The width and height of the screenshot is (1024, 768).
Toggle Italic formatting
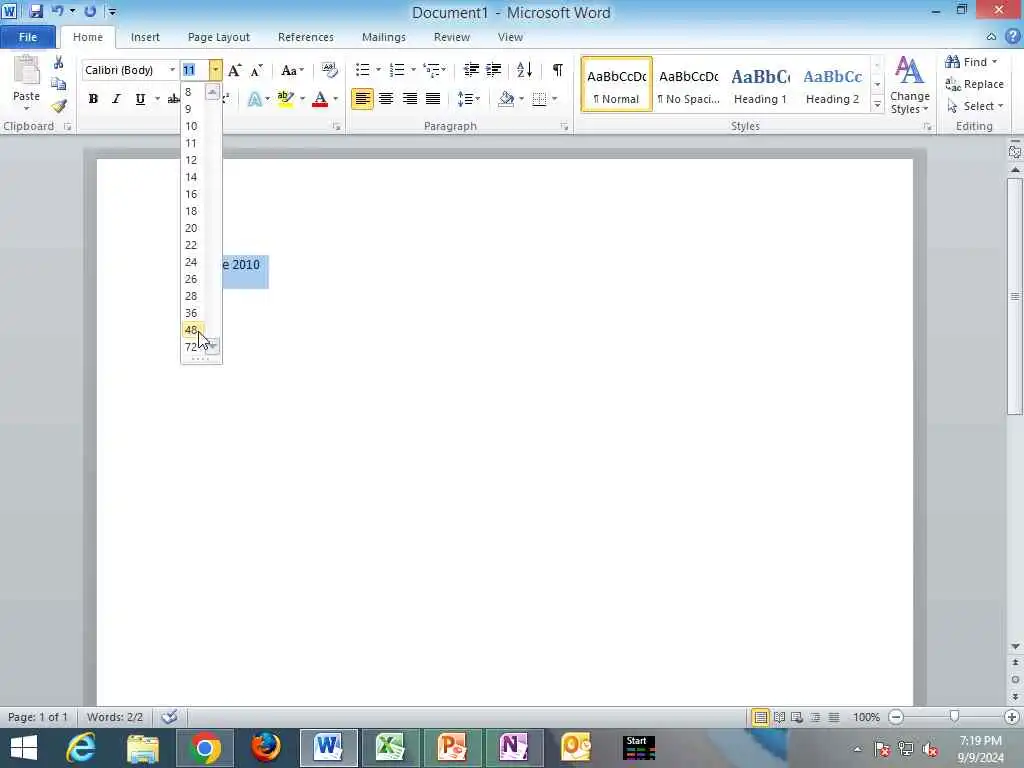[x=116, y=99]
